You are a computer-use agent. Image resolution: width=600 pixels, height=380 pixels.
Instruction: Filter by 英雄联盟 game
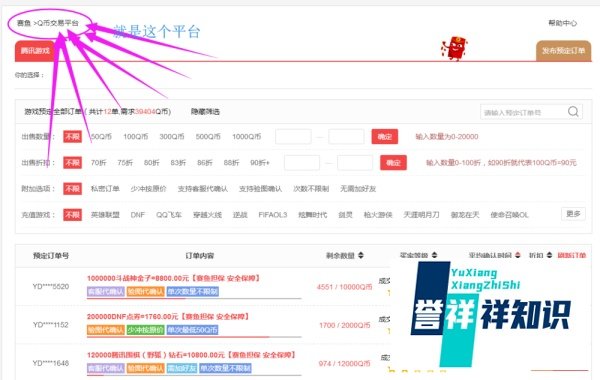105,215
